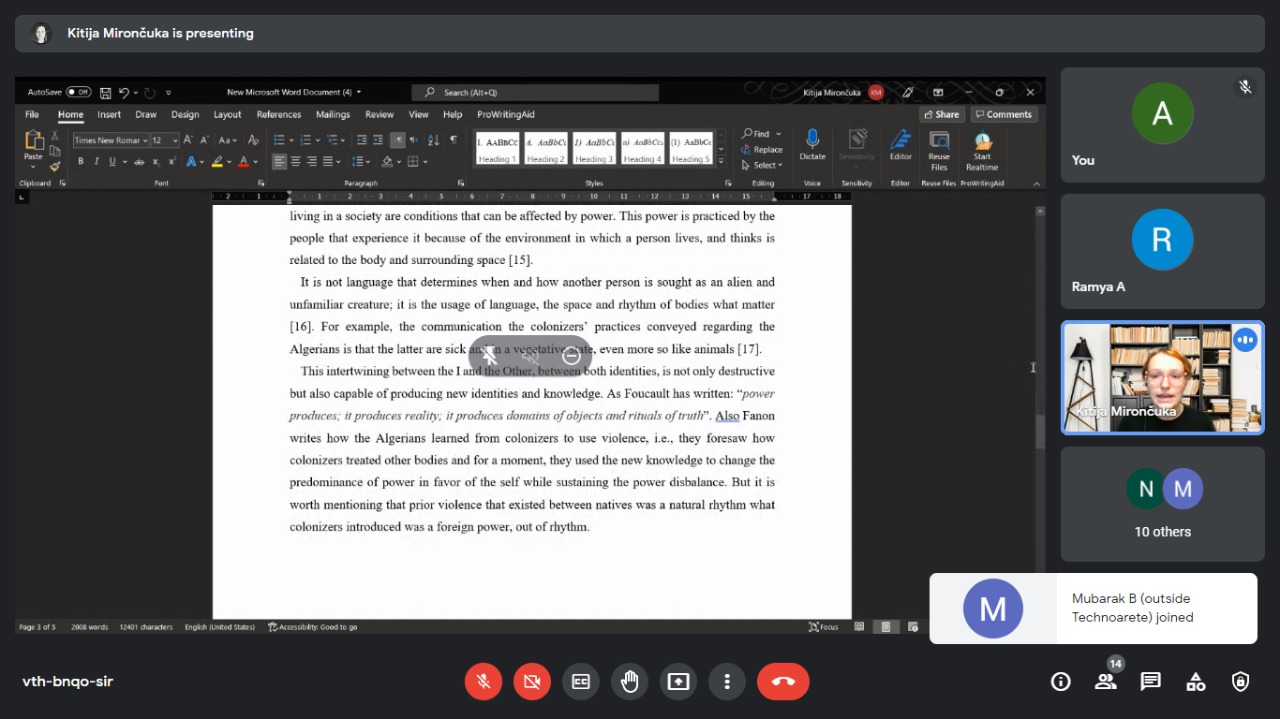
Task: Click the Increase Indent icon
Action: click(x=378, y=140)
